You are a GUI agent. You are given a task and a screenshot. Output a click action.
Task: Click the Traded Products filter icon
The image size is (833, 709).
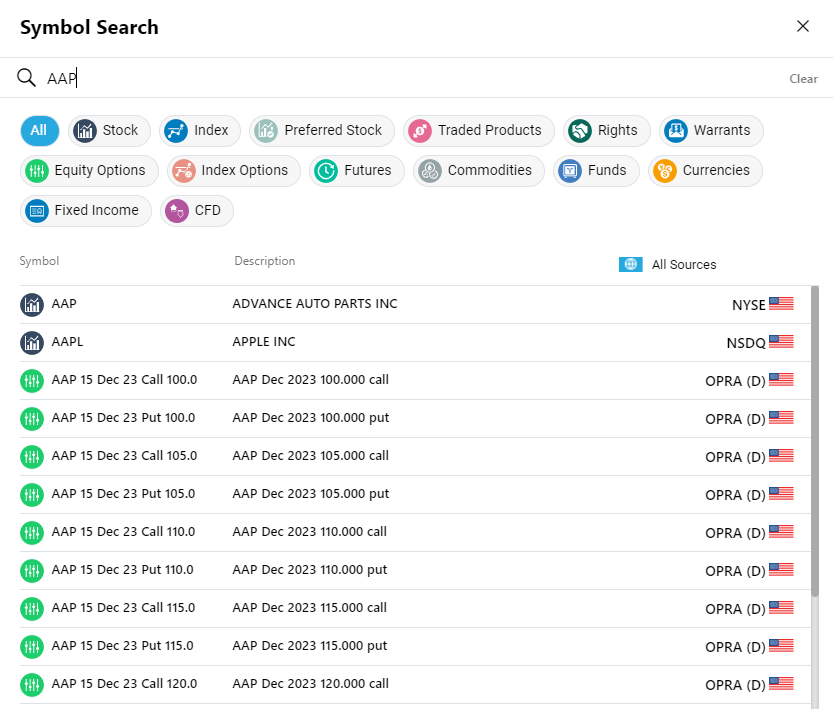pos(421,131)
